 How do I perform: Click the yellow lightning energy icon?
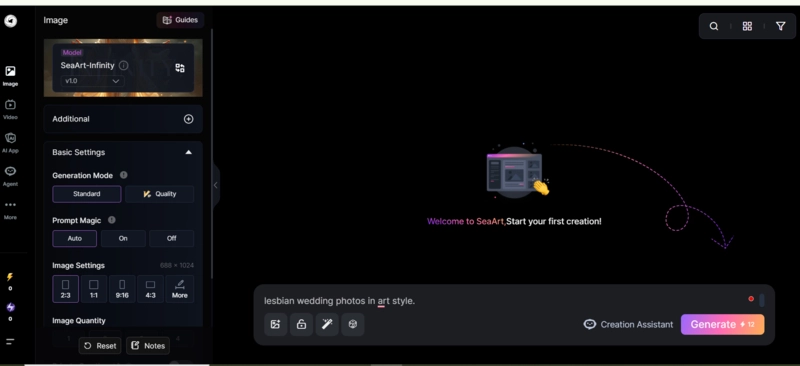click(10, 277)
